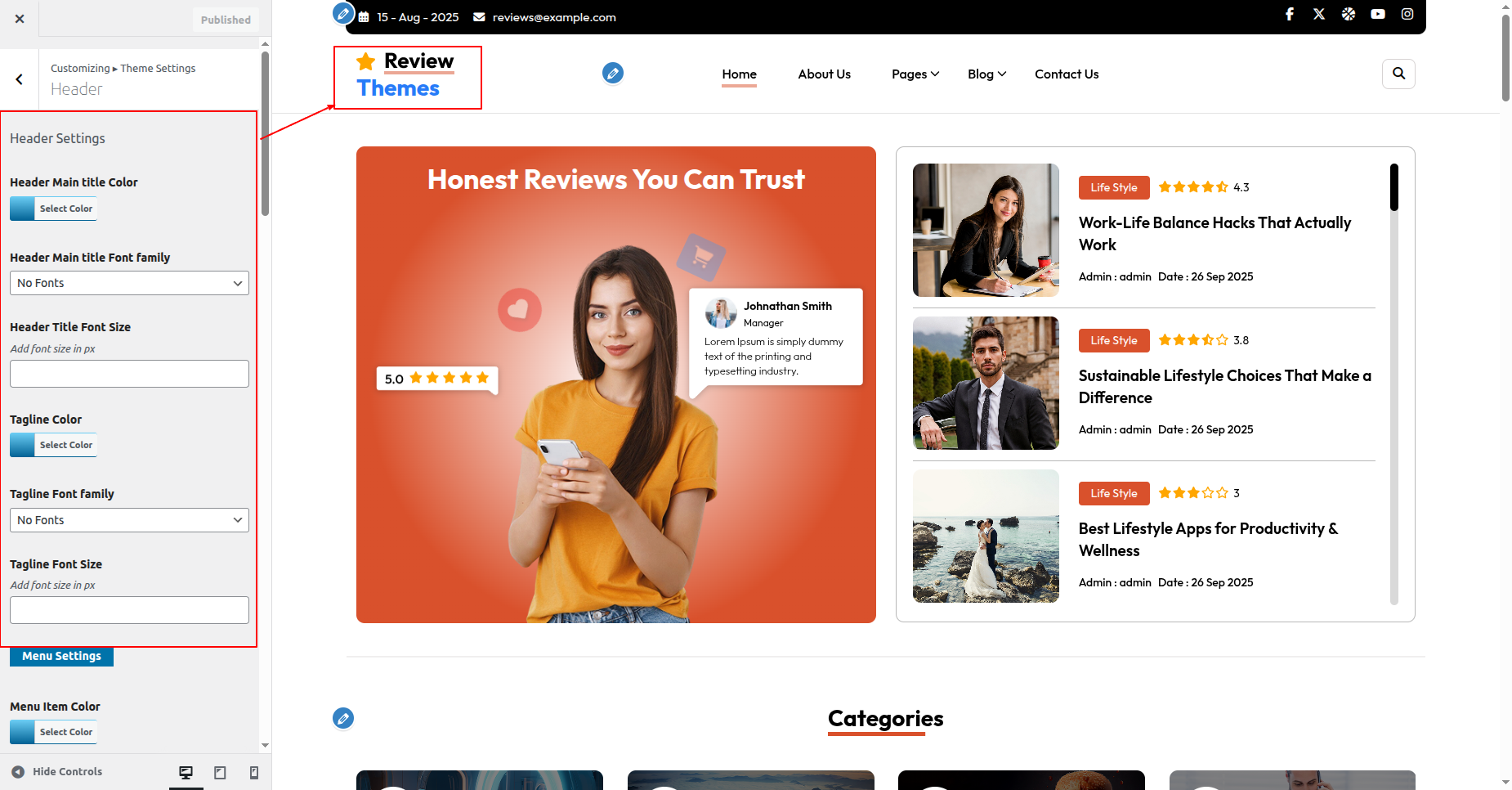
Task: Click the Facebook icon in top bar
Action: point(1290,14)
